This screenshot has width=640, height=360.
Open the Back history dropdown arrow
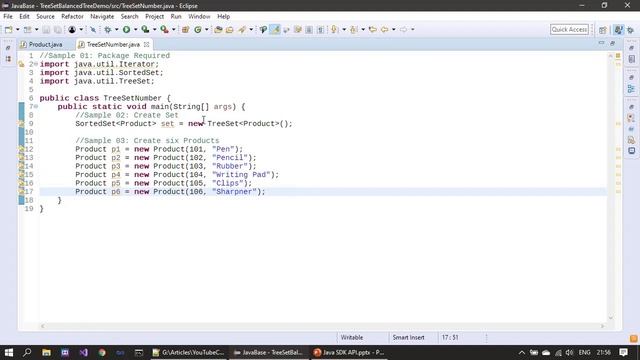coord(393,29)
